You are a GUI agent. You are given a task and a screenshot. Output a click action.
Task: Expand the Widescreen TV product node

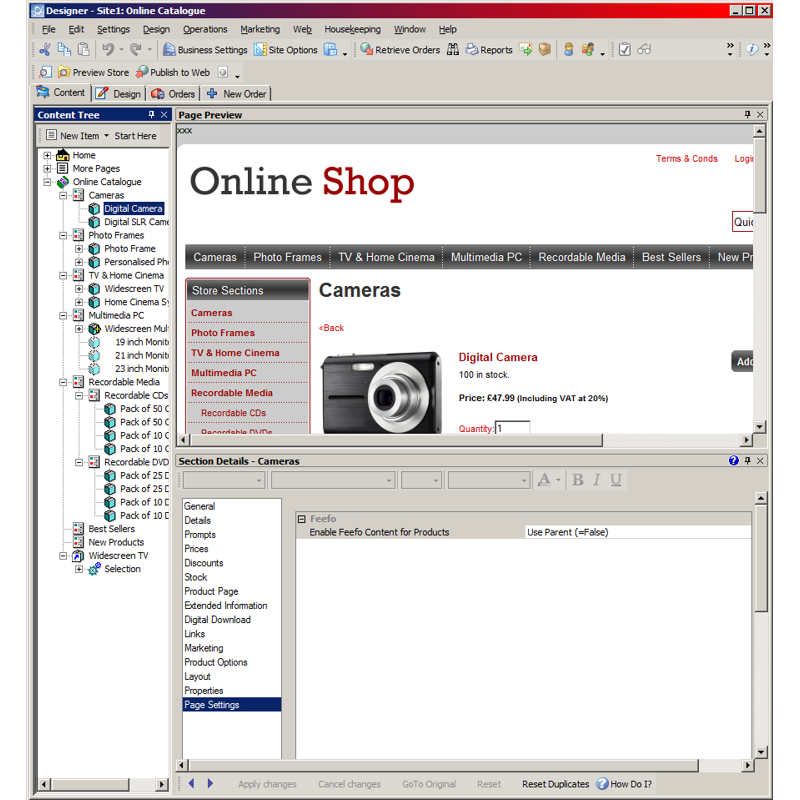point(79,288)
